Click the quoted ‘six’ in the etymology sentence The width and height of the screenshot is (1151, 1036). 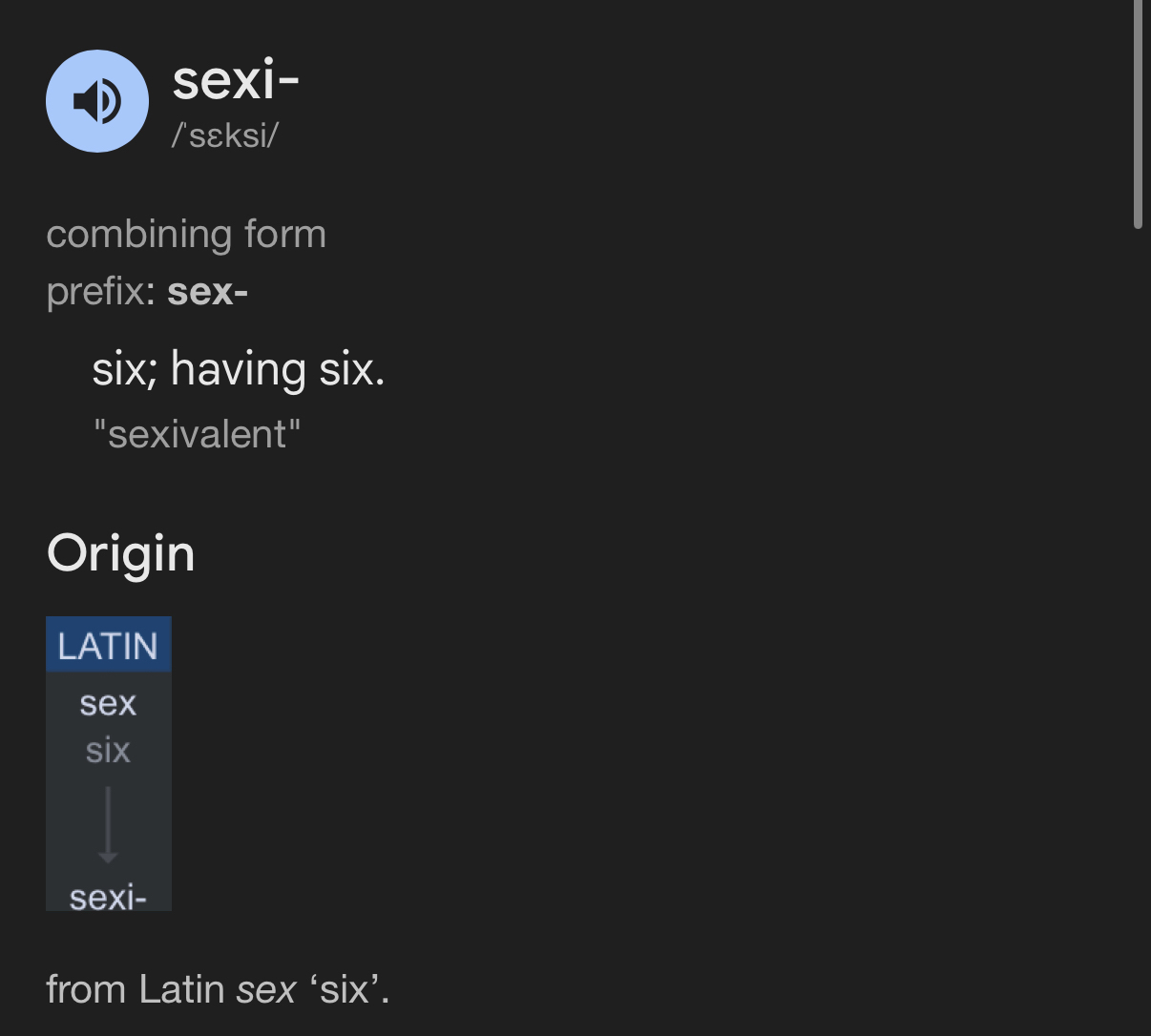(x=345, y=989)
